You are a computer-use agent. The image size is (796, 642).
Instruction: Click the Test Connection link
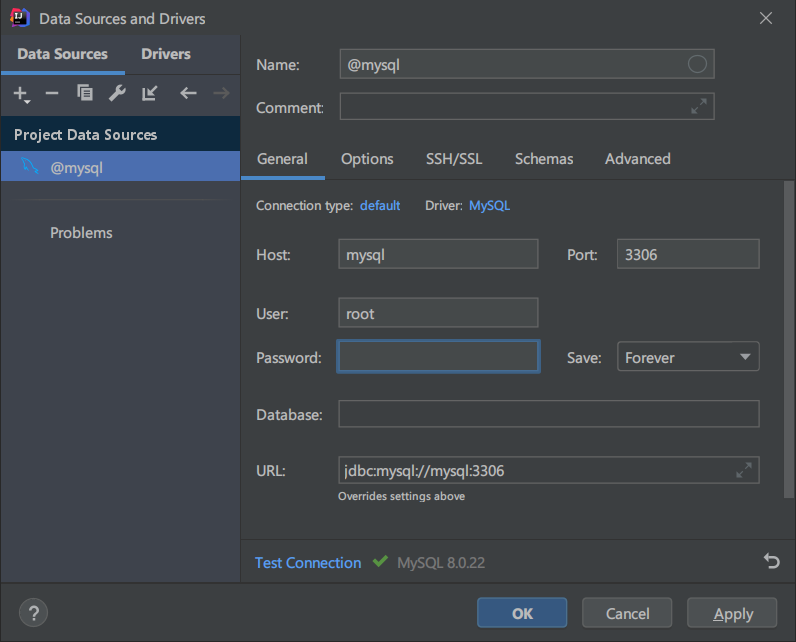pos(308,563)
